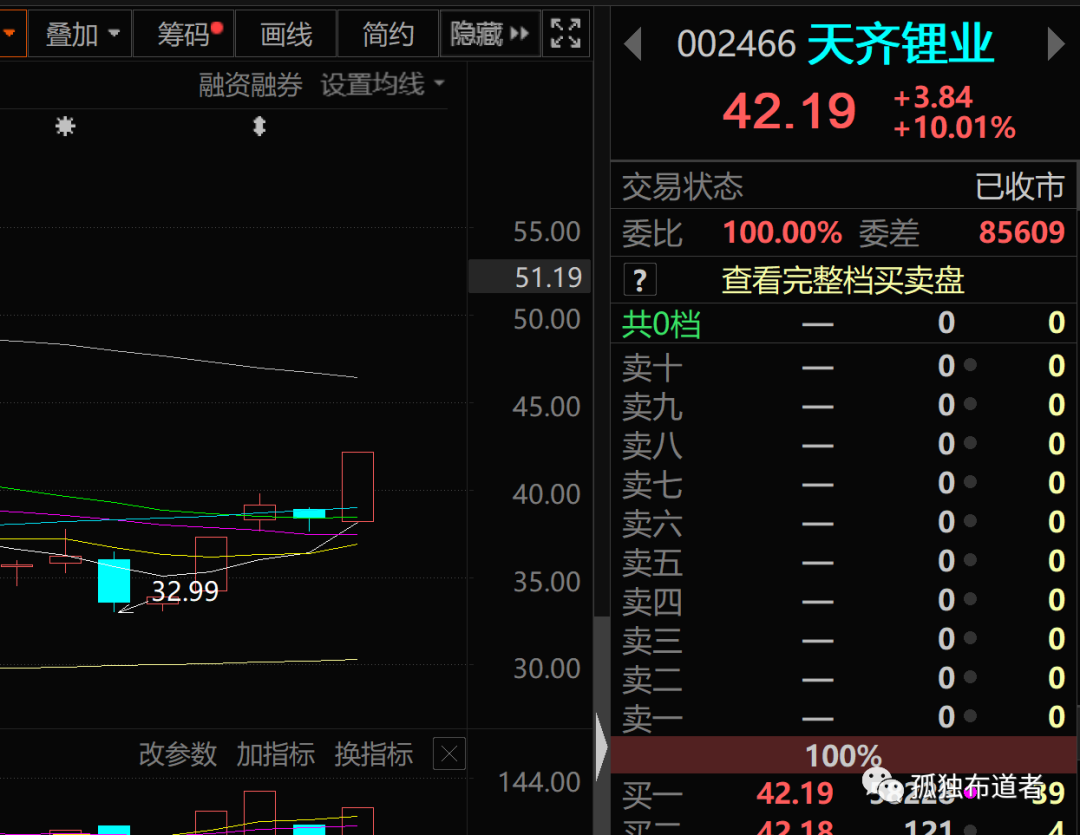Click the up-down arrow marker icon above the chart
The image size is (1080, 835).
pyautogui.click(x=259, y=126)
